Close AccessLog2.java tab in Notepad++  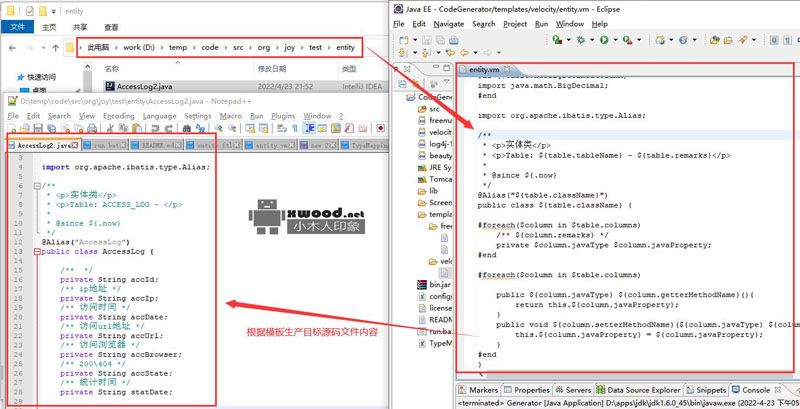tap(75, 145)
